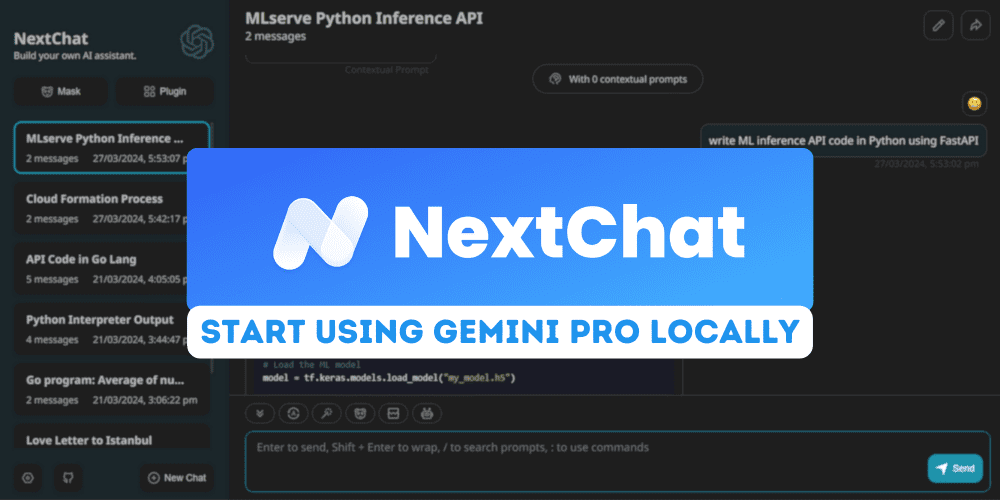Open settings from the sidebar bottom icon
1000x500 pixels.
coord(28,477)
